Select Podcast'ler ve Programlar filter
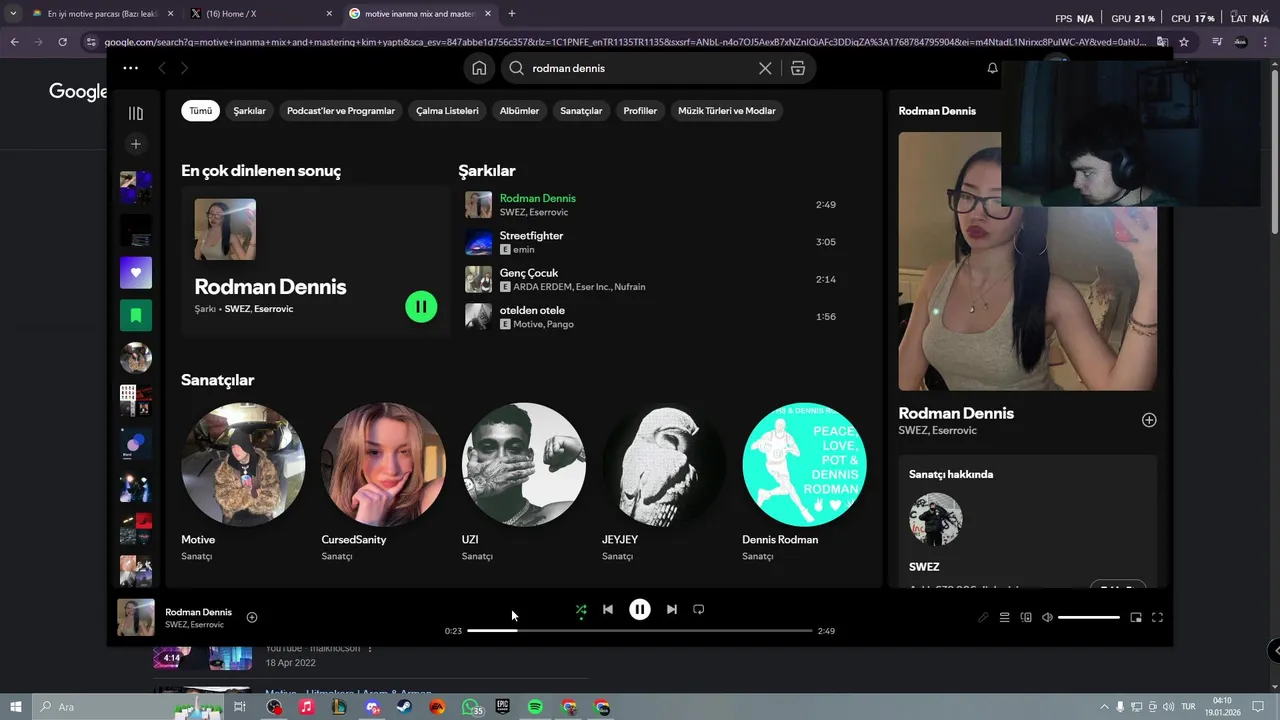The image size is (1280, 720). pos(341,111)
